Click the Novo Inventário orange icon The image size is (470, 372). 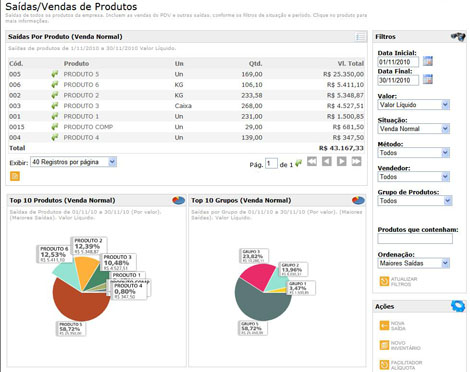coord(384,345)
